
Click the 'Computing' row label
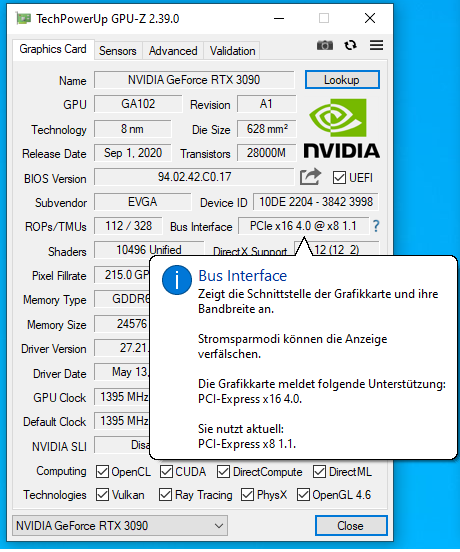61,471
